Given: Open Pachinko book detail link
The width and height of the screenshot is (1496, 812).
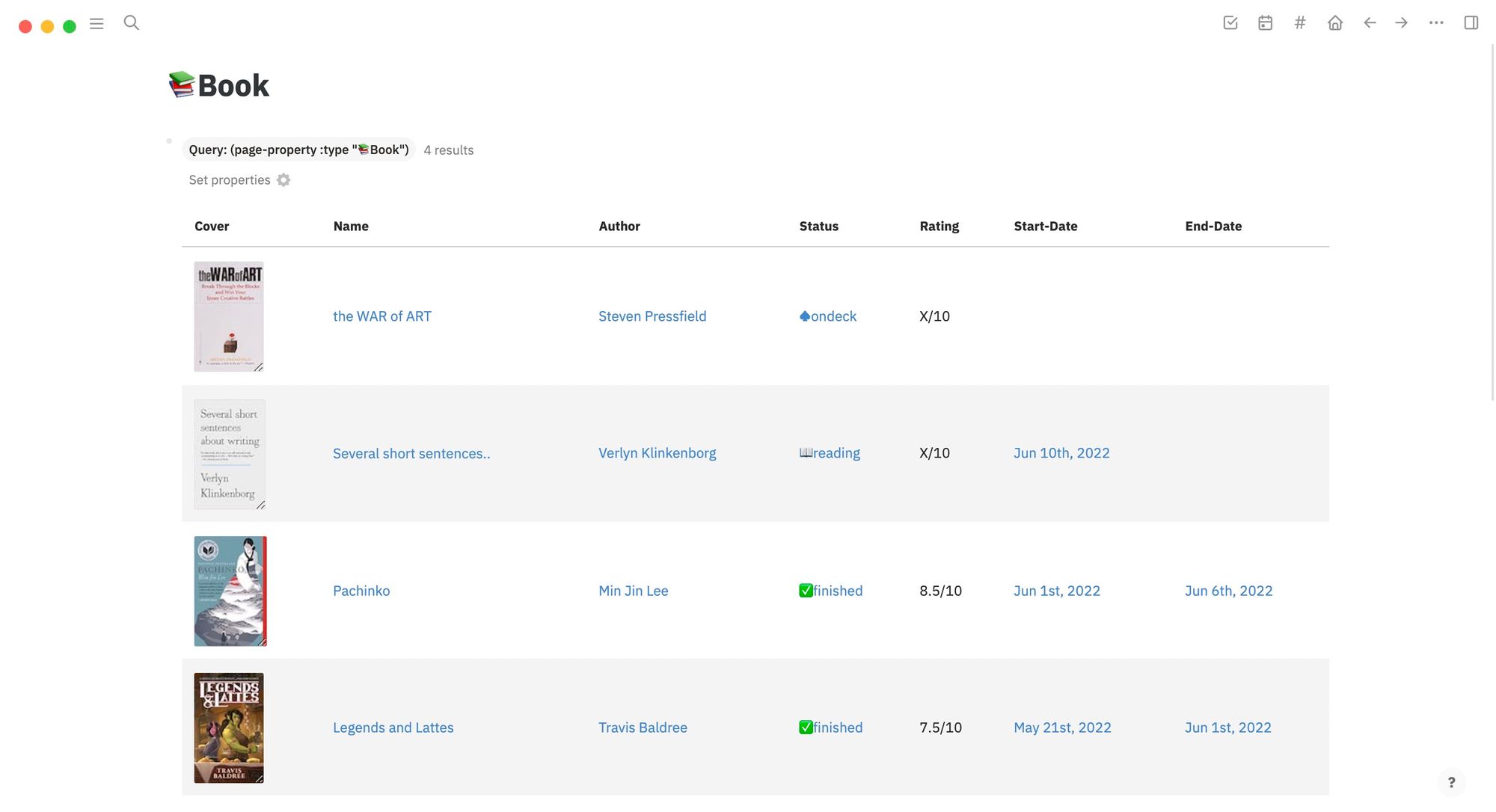Looking at the screenshot, I should (x=361, y=590).
